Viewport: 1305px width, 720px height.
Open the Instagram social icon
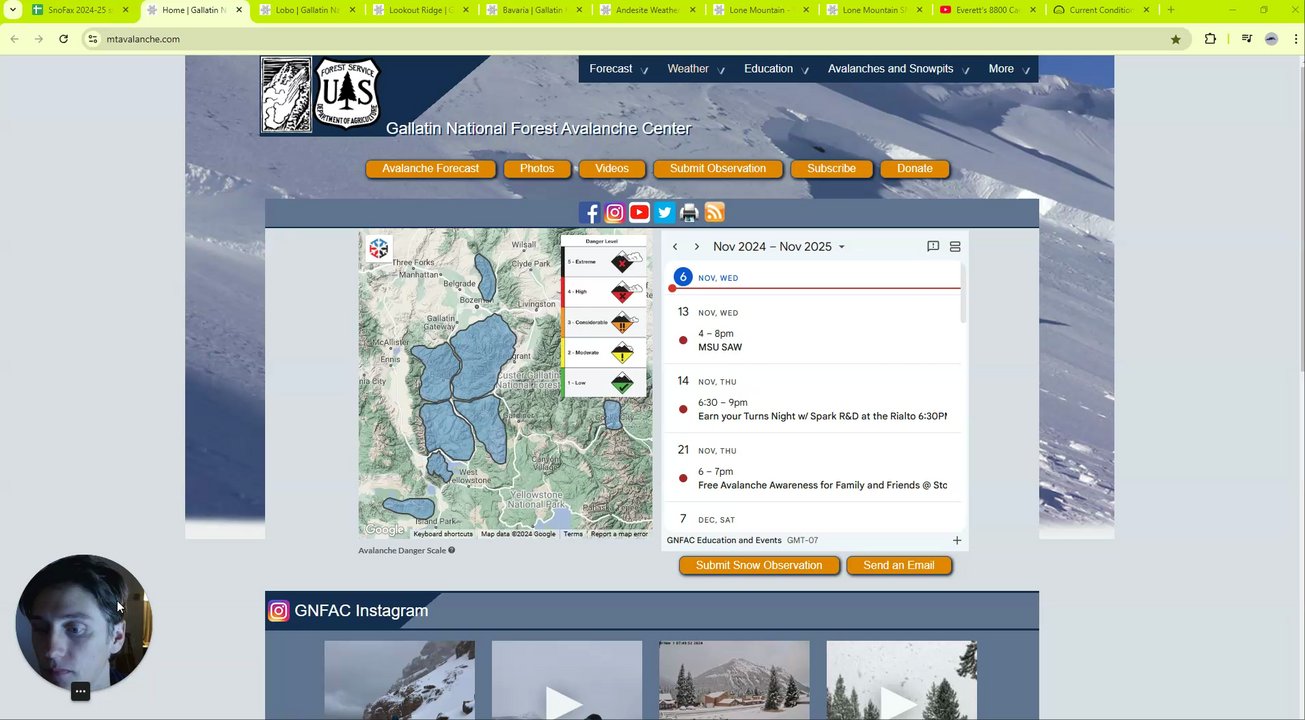(614, 213)
